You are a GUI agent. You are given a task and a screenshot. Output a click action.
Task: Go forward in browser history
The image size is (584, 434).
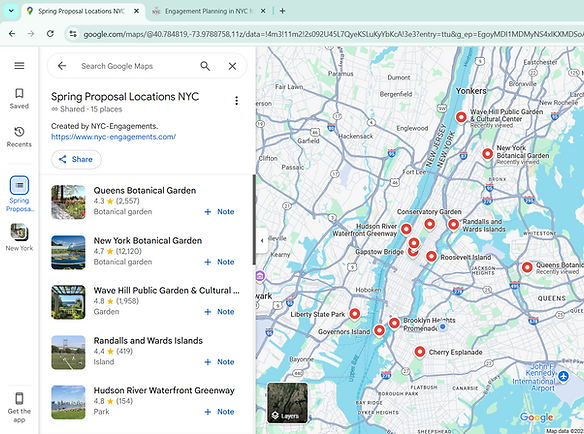(x=31, y=34)
